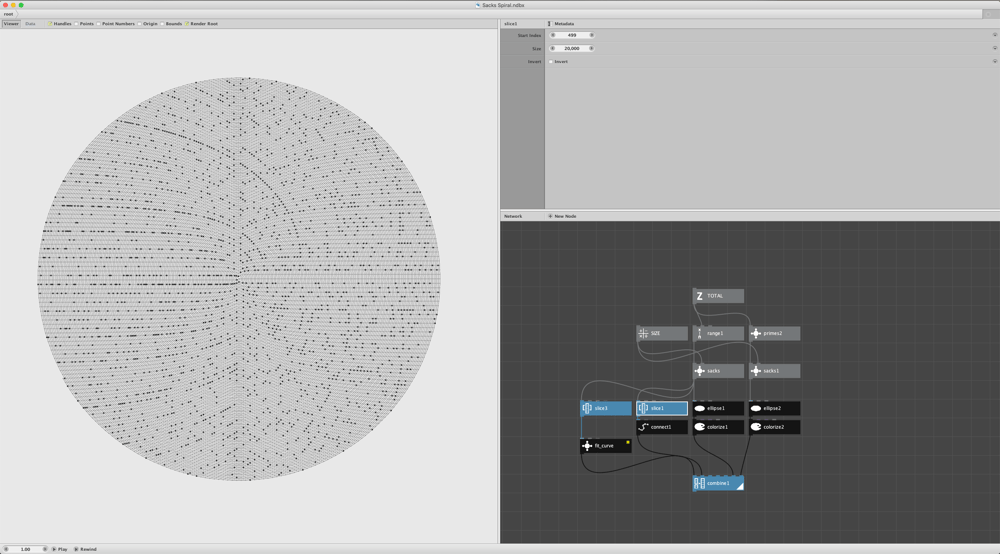
Task: Click the Sacks spiral rendering in viewer
Action: (x=239, y=279)
